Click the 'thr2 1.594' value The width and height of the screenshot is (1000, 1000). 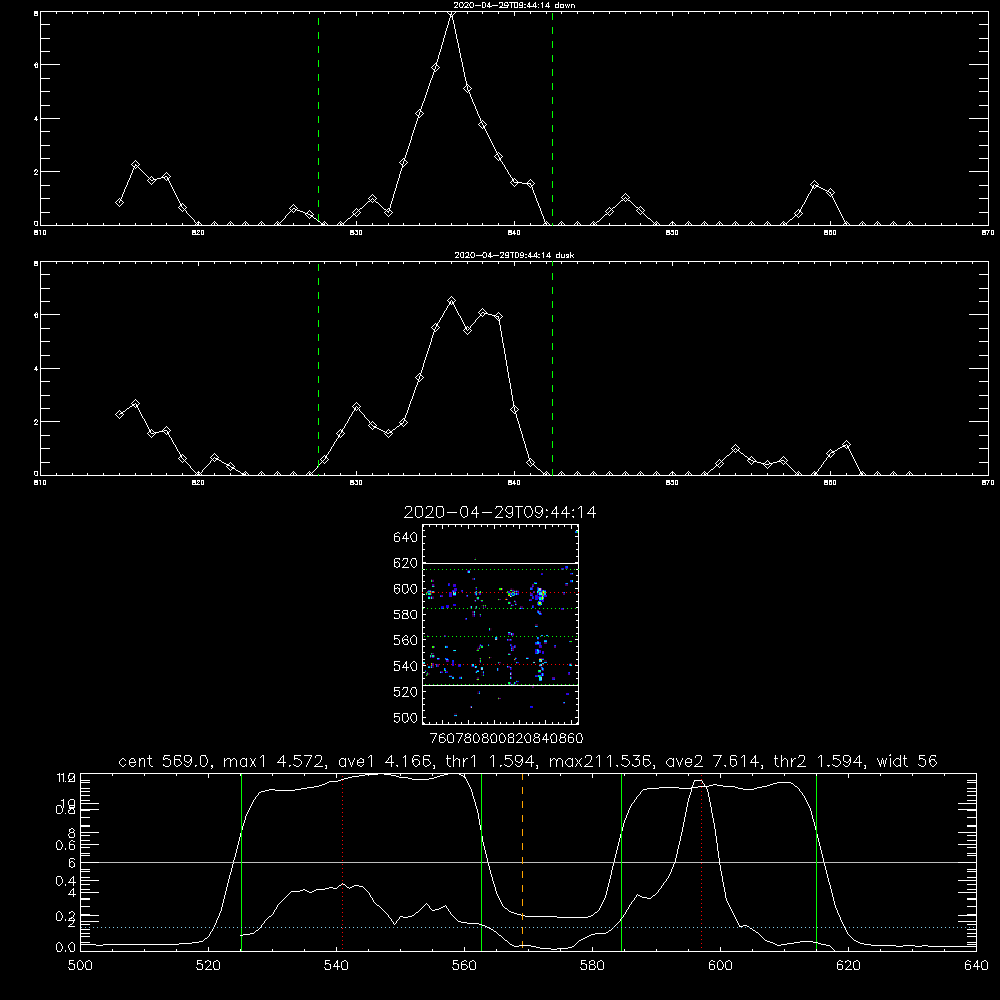tap(819, 761)
